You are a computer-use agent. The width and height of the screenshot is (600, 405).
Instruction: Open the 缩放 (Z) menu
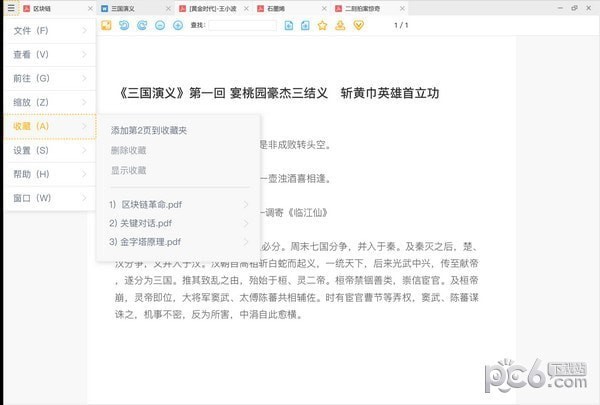(50, 103)
